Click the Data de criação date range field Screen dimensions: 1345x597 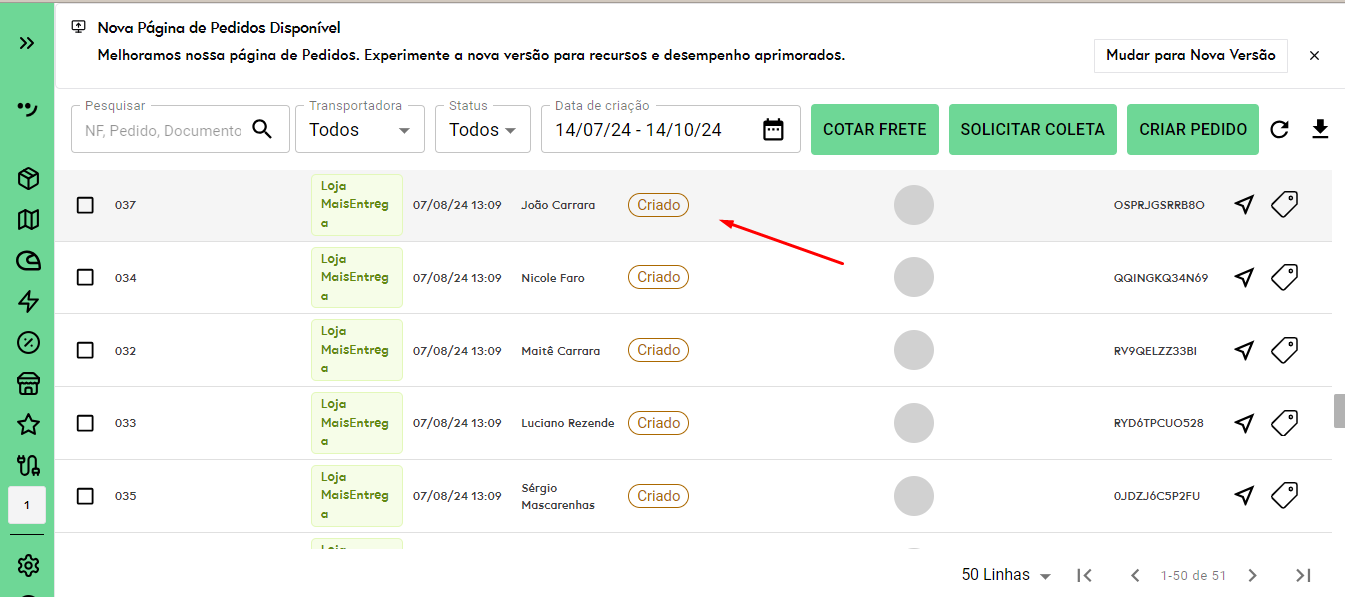click(x=671, y=129)
